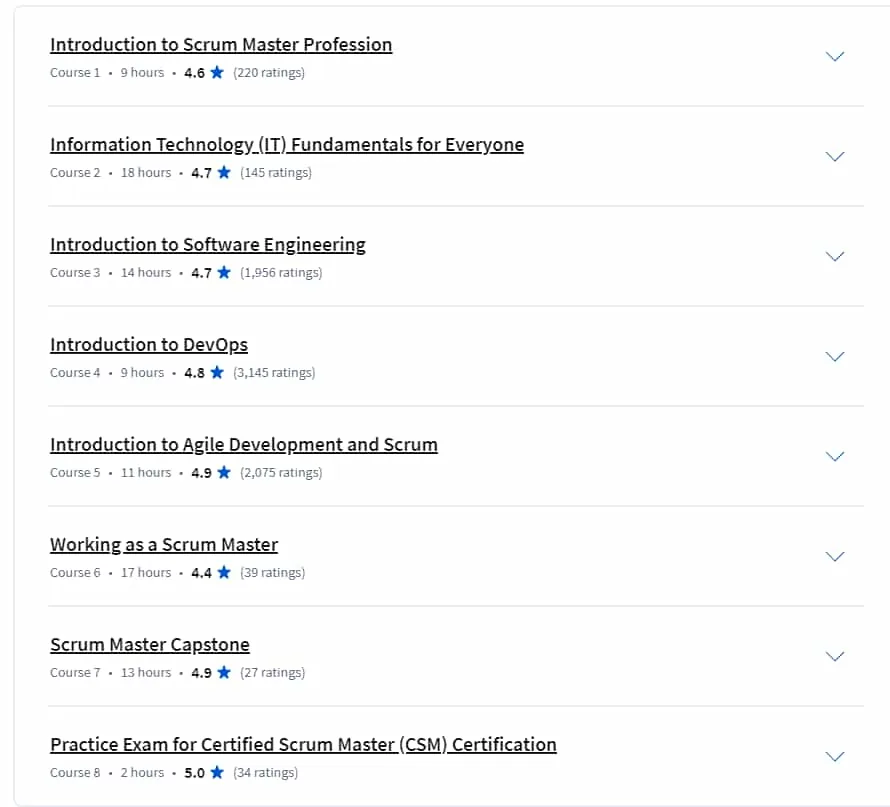Open Introduction to Agile Development and Scrum

(244, 444)
